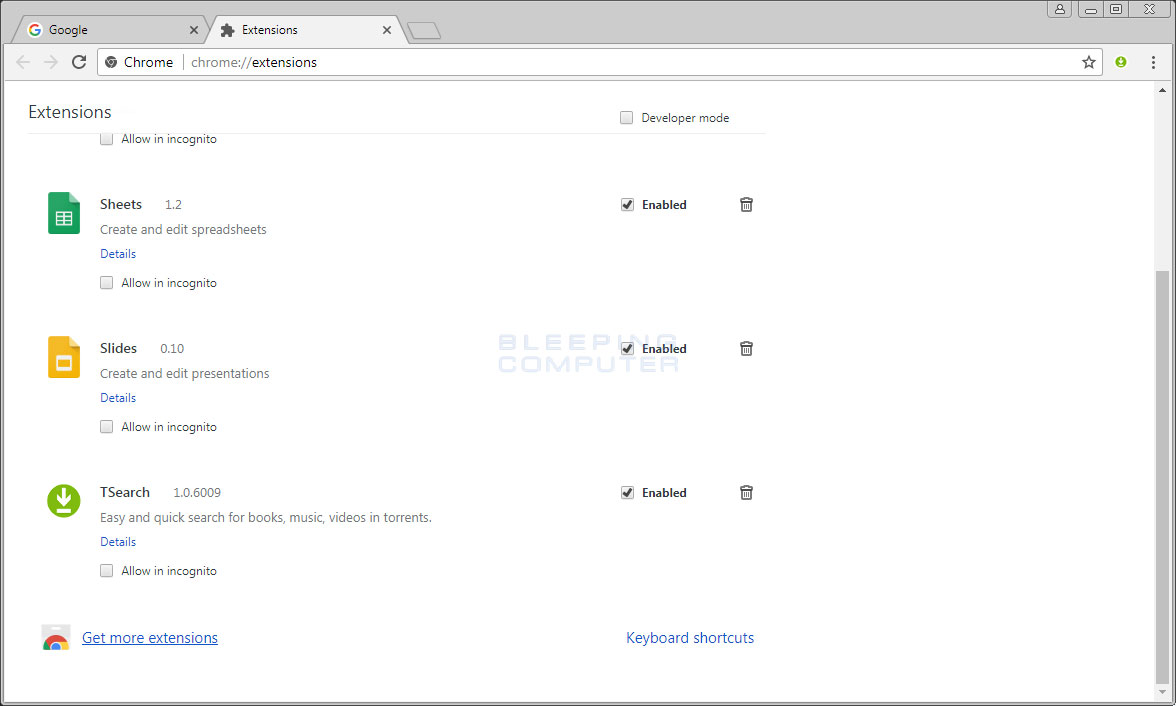Screen dimensions: 1176x706
Task: Click the Chrome web store icon
Action: tap(56, 638)
